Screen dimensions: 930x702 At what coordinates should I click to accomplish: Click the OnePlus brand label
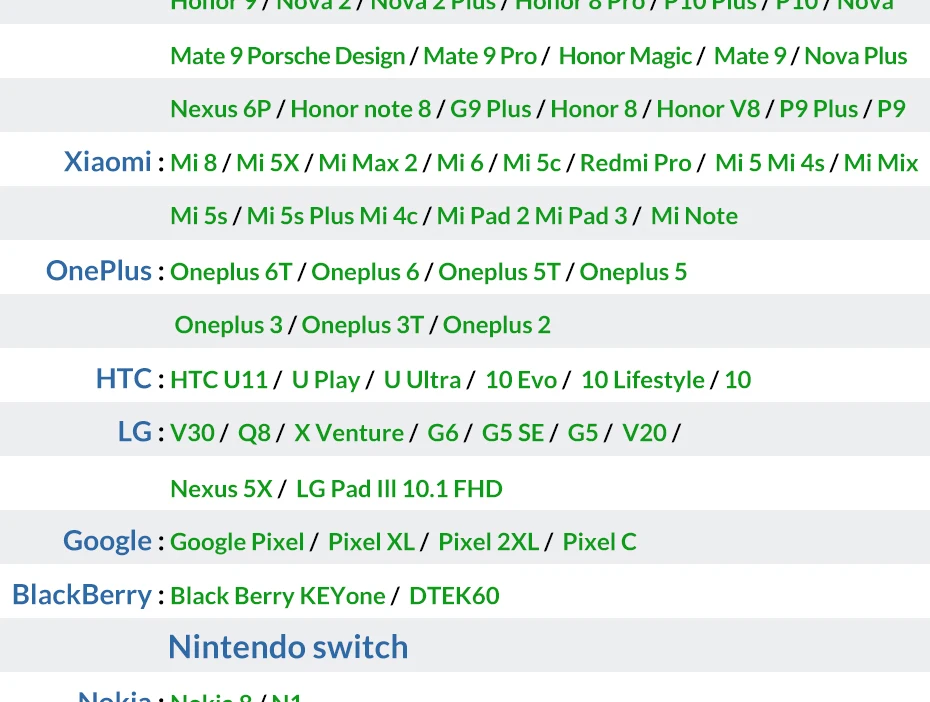click(x=99, y=270)
